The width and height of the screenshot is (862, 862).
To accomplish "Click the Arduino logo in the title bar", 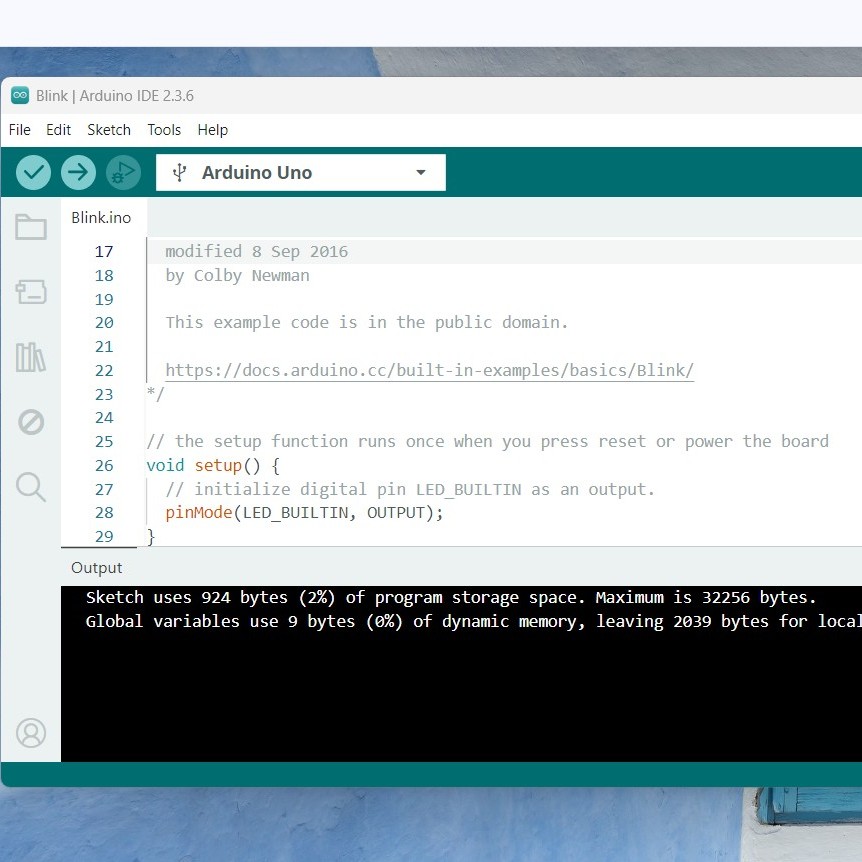I will [19, 95].
